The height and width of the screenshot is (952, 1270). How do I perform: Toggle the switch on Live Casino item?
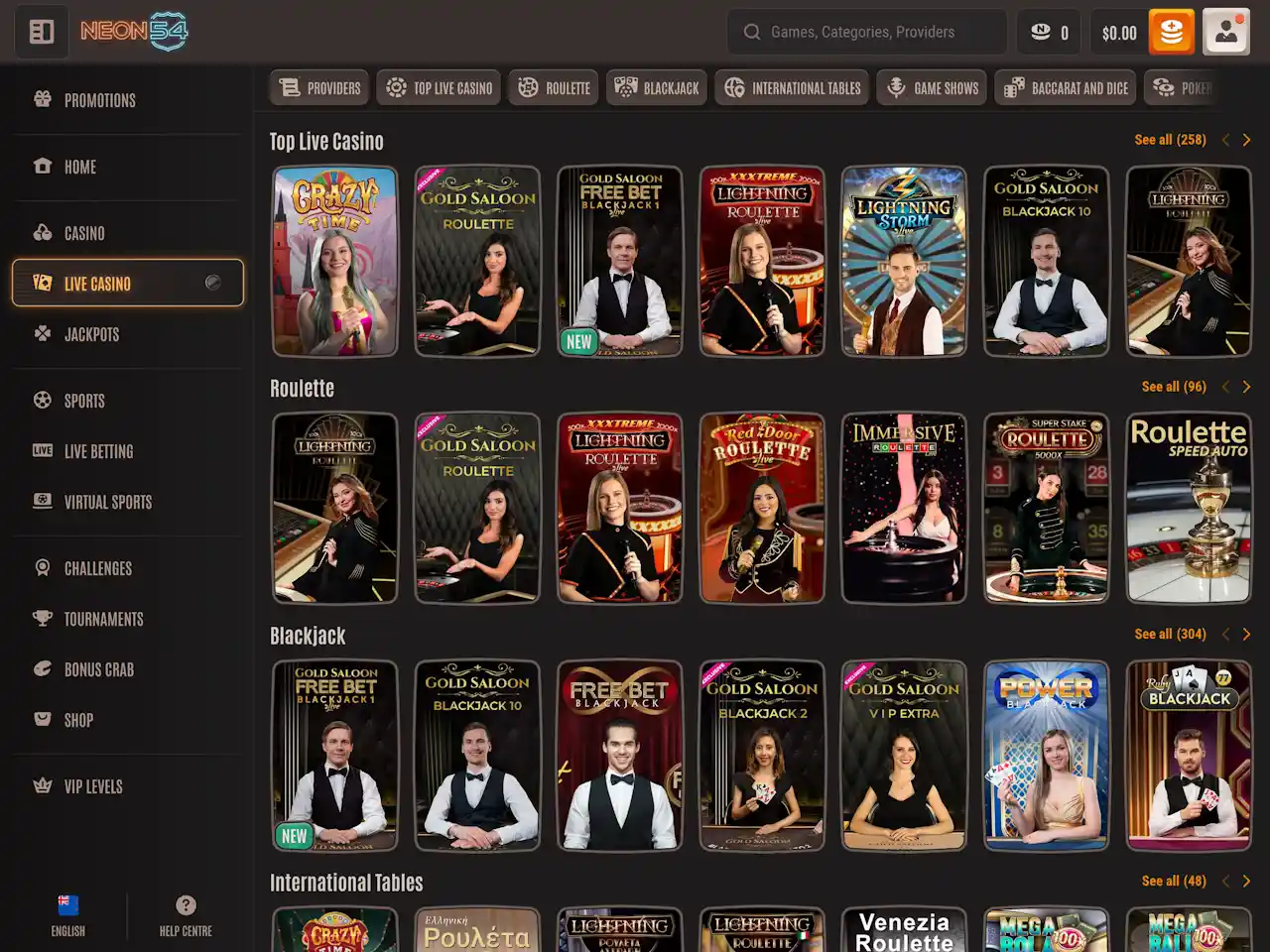[212, 283]
